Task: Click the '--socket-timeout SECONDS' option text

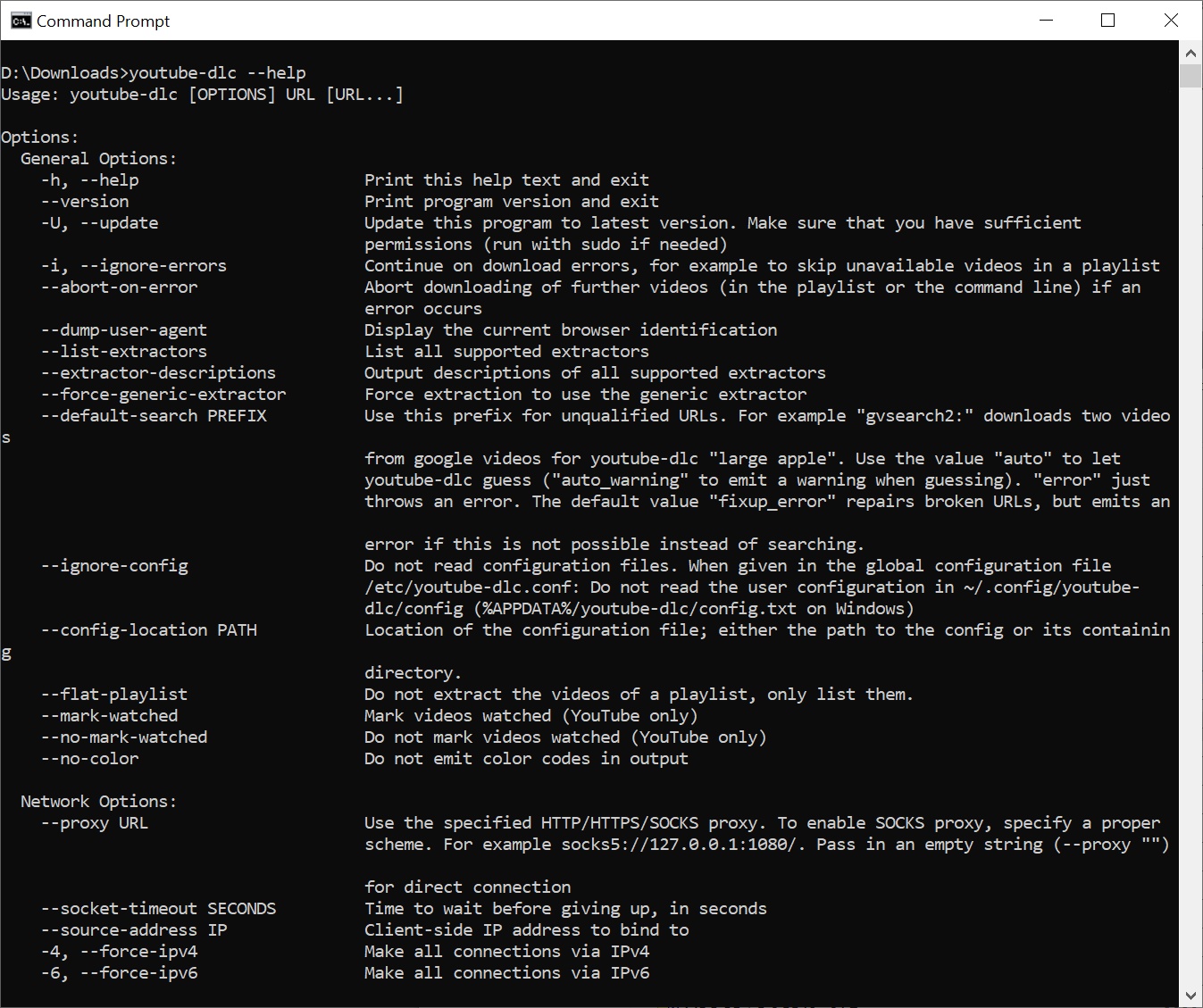Action: point(158,909)
